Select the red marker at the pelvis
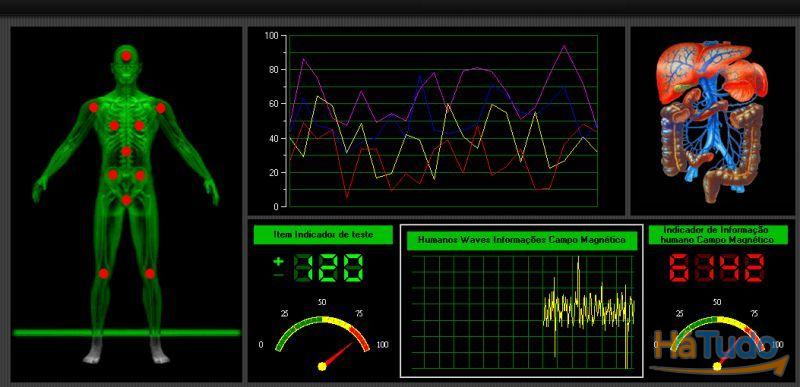 (126, 200)
